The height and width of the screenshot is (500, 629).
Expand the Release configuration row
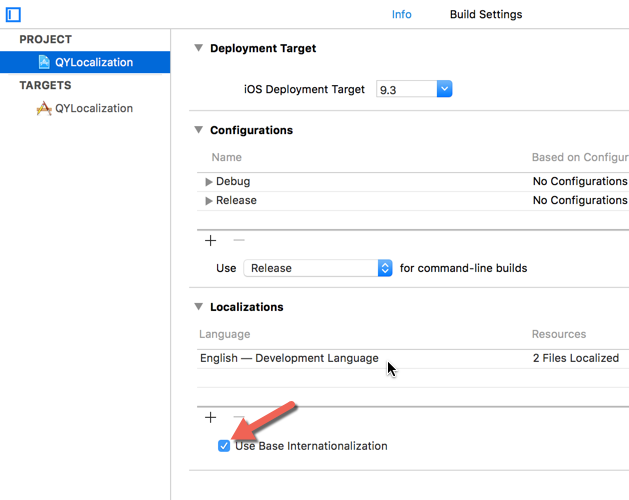tap(209, 201)
